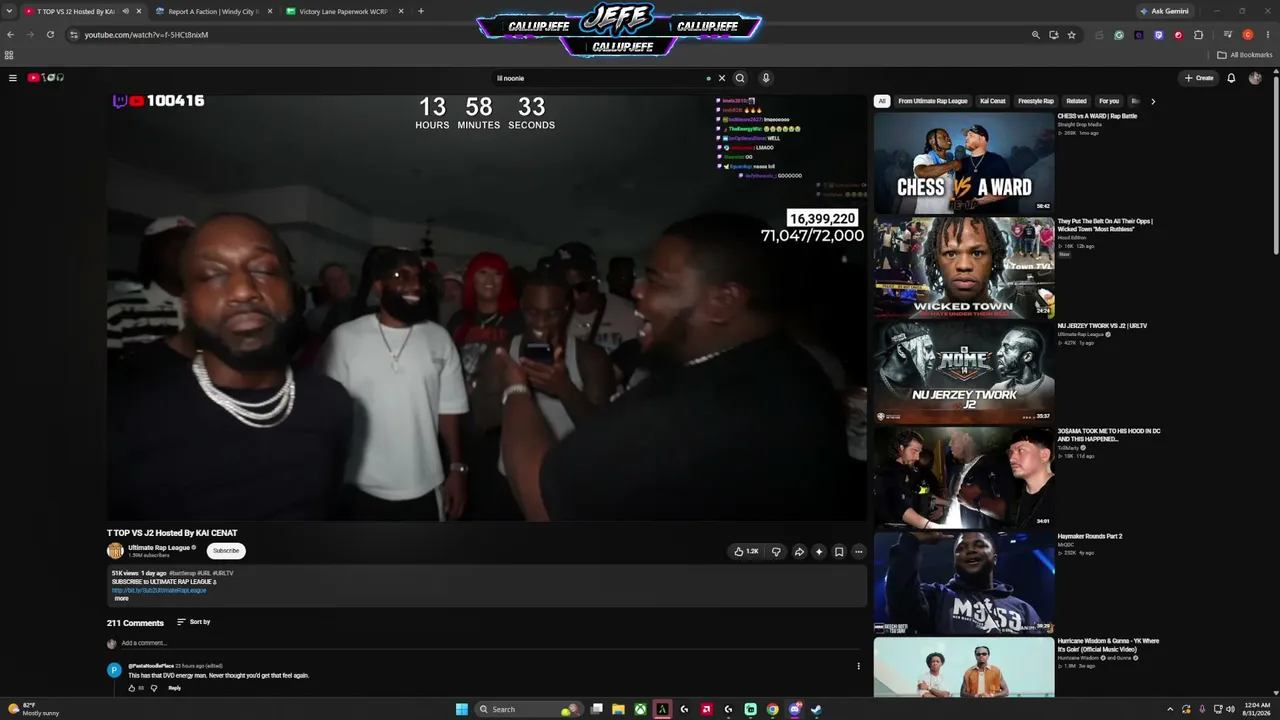Open Chrome zoom magnifier in address bar
The height and width of the screenshot is (720, 1280).
[1036, 35]
